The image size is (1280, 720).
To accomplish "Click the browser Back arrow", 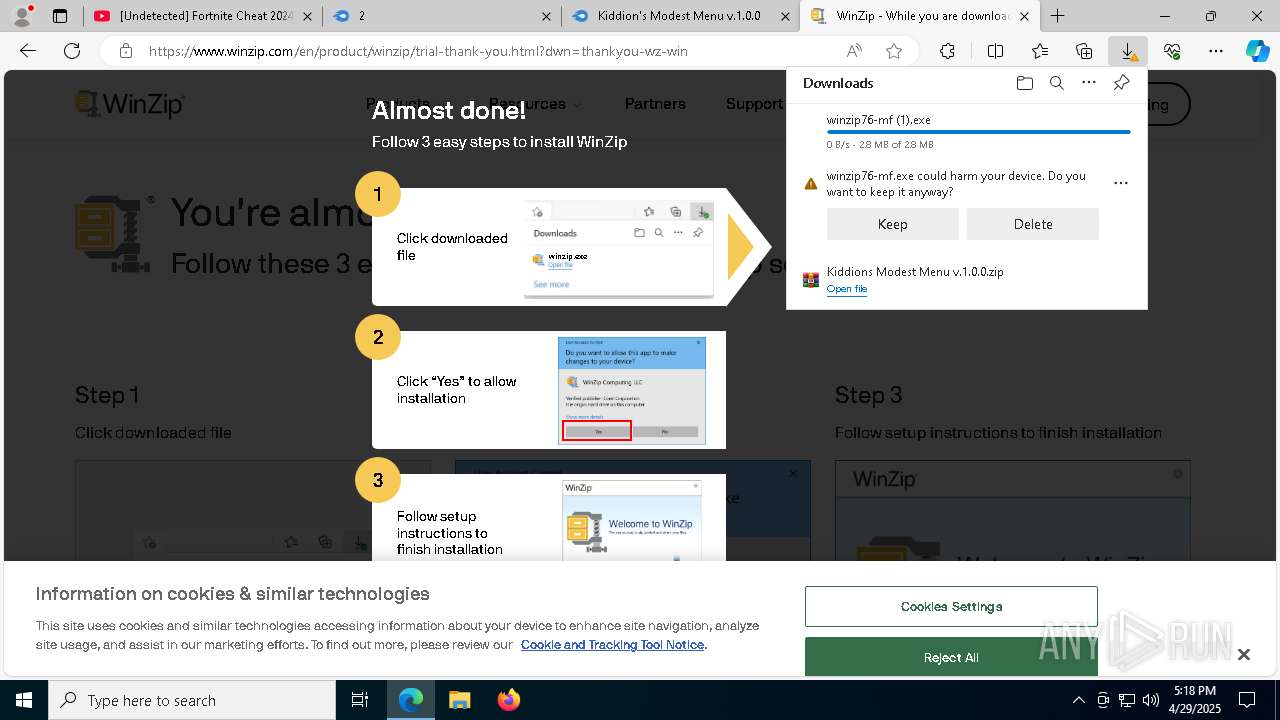I will tap(28, 51).
